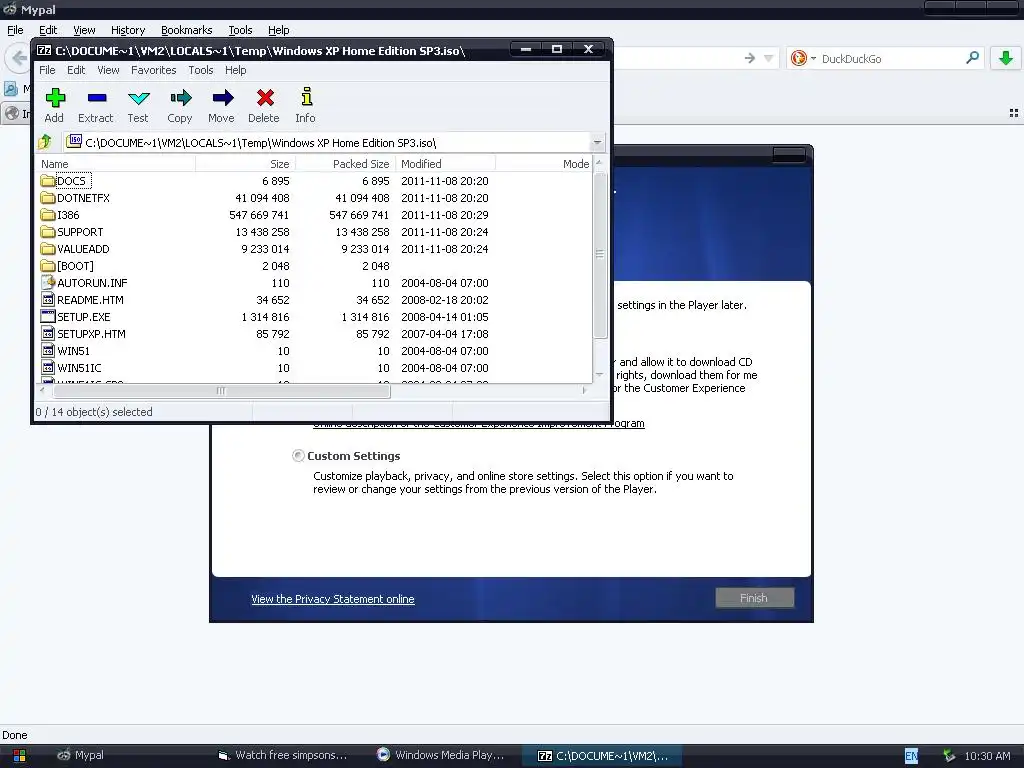Open the 7-Zip Edit menu
Image resolution: width=1024 pixels, height=768 pixels.
point(76,70)
